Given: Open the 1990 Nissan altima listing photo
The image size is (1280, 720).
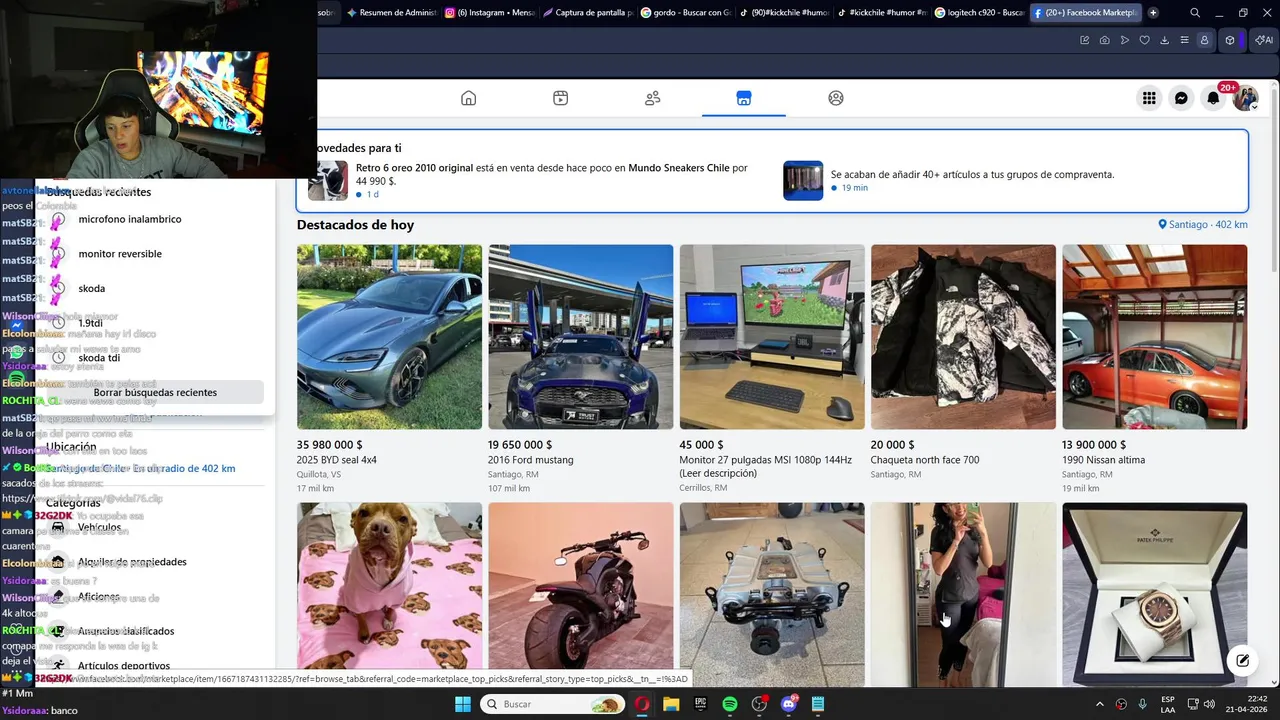Looking at the screenshot, I should tap(1155, 337).
